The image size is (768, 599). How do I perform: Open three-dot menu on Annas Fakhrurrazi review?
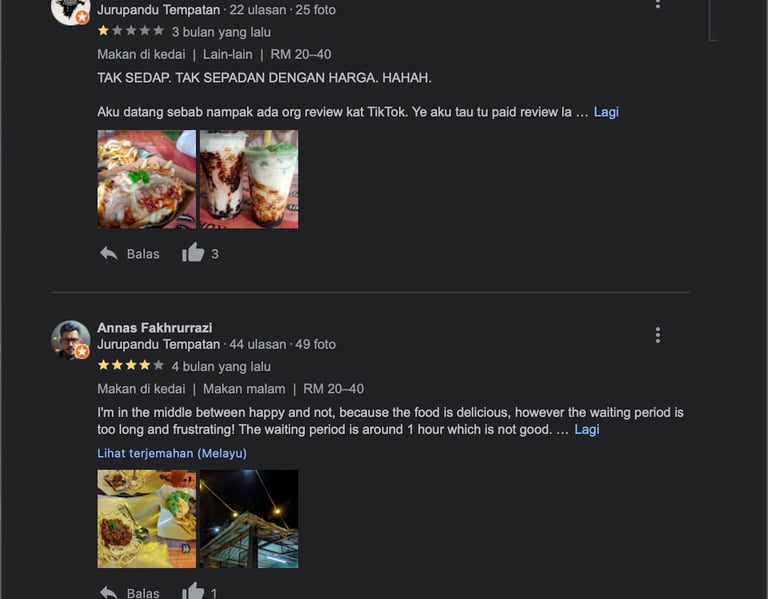point(658,335)
